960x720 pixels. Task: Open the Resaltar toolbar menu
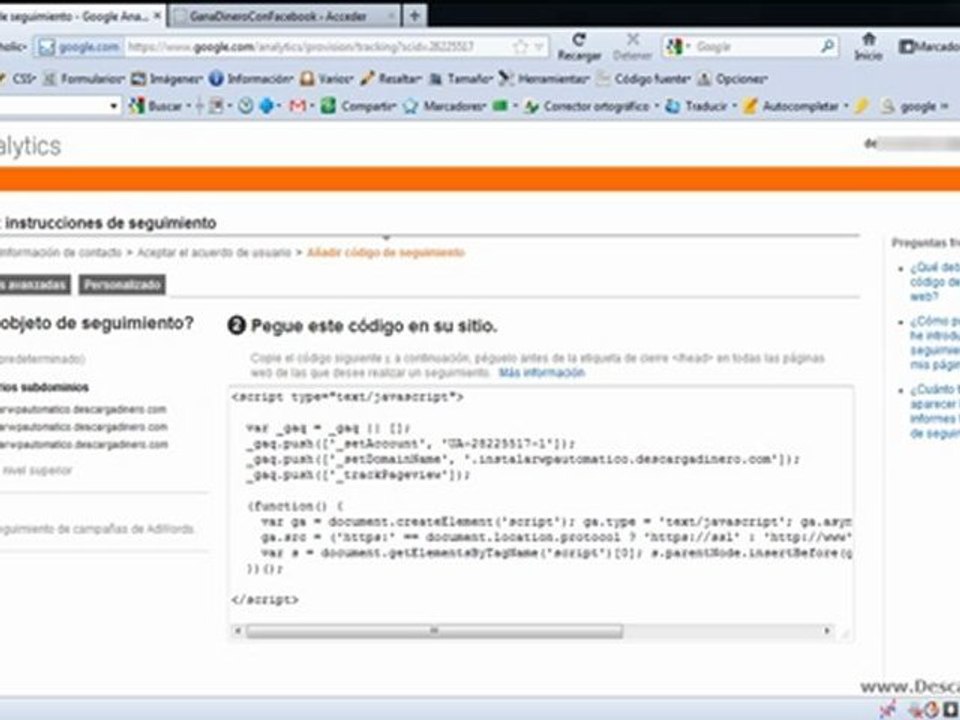pyautogui.click(x=391, y=79)
